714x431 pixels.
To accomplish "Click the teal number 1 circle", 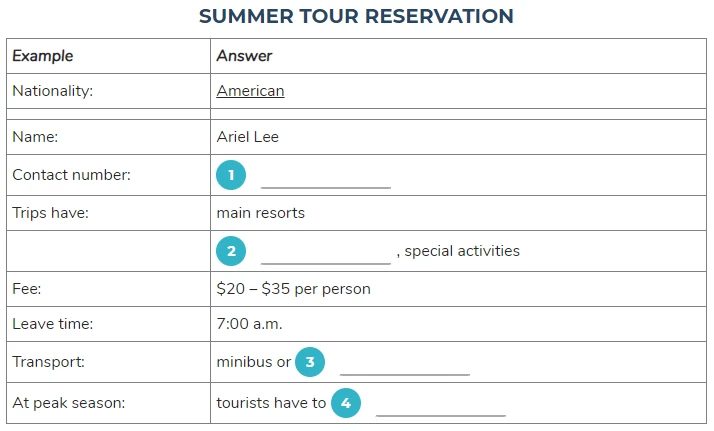I will (231, 175).
